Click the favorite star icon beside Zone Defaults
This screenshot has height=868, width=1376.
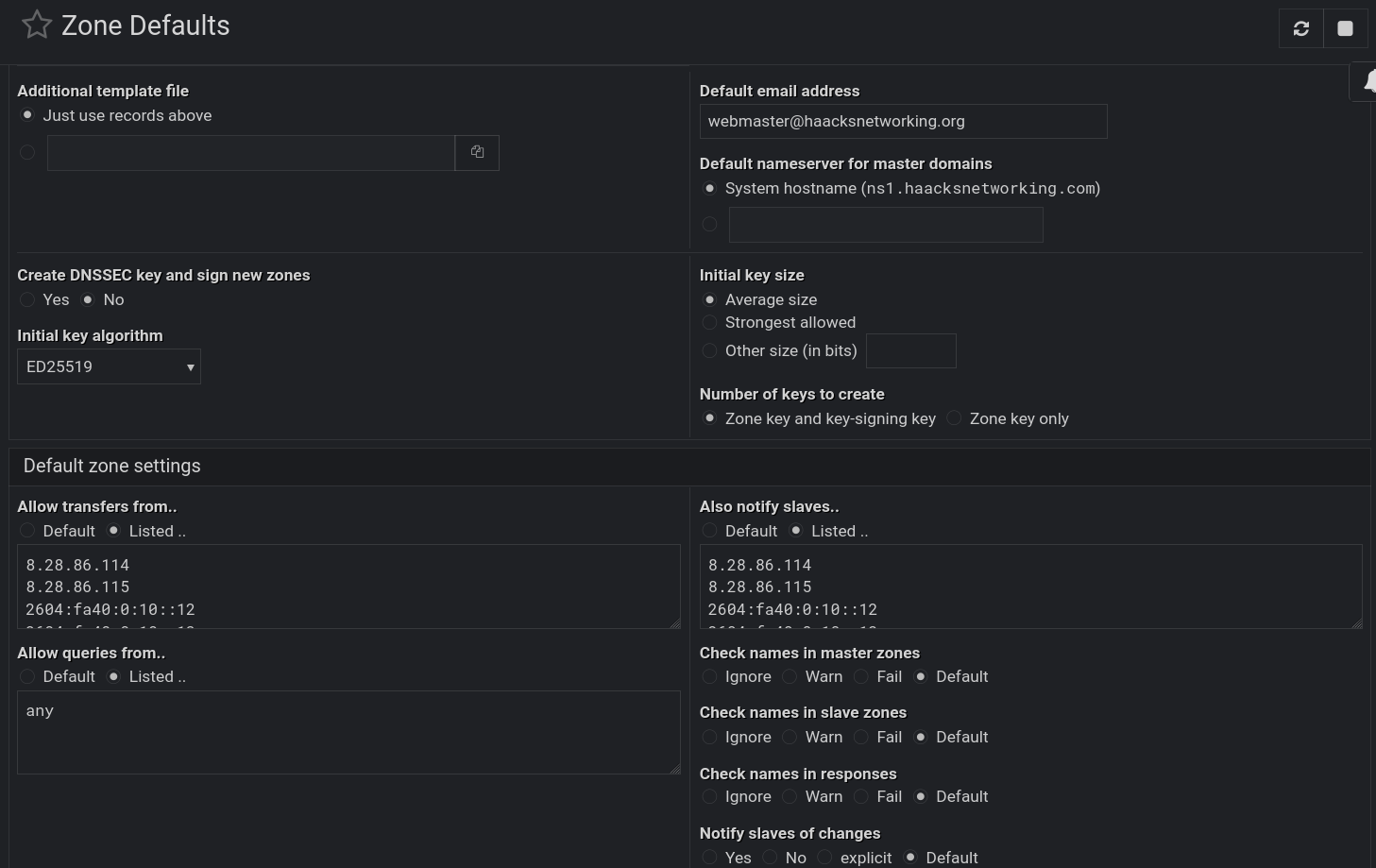click(36, 26)
